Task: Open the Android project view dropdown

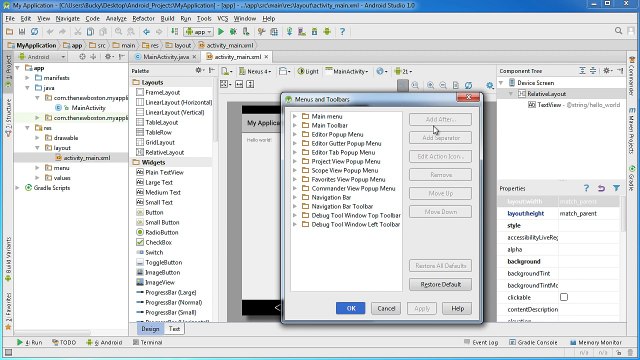Action: [x=42, y=57]
